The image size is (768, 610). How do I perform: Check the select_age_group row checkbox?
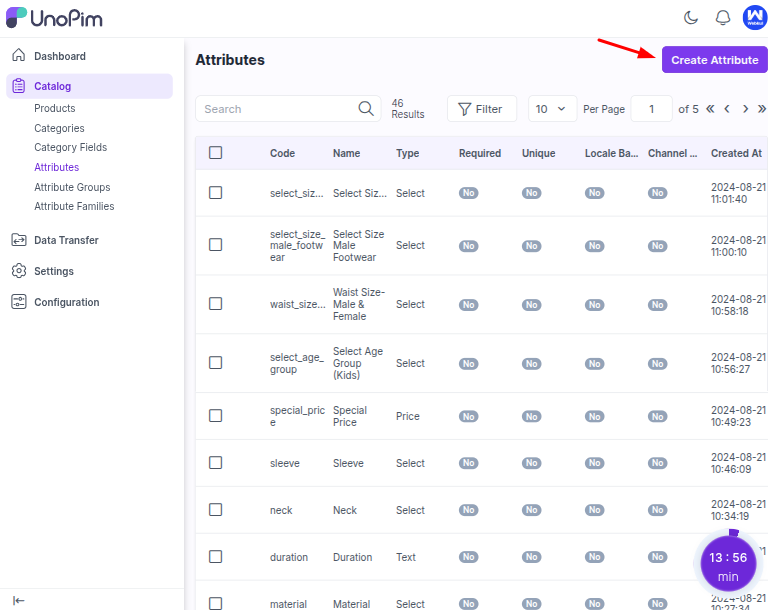[216, 363]
